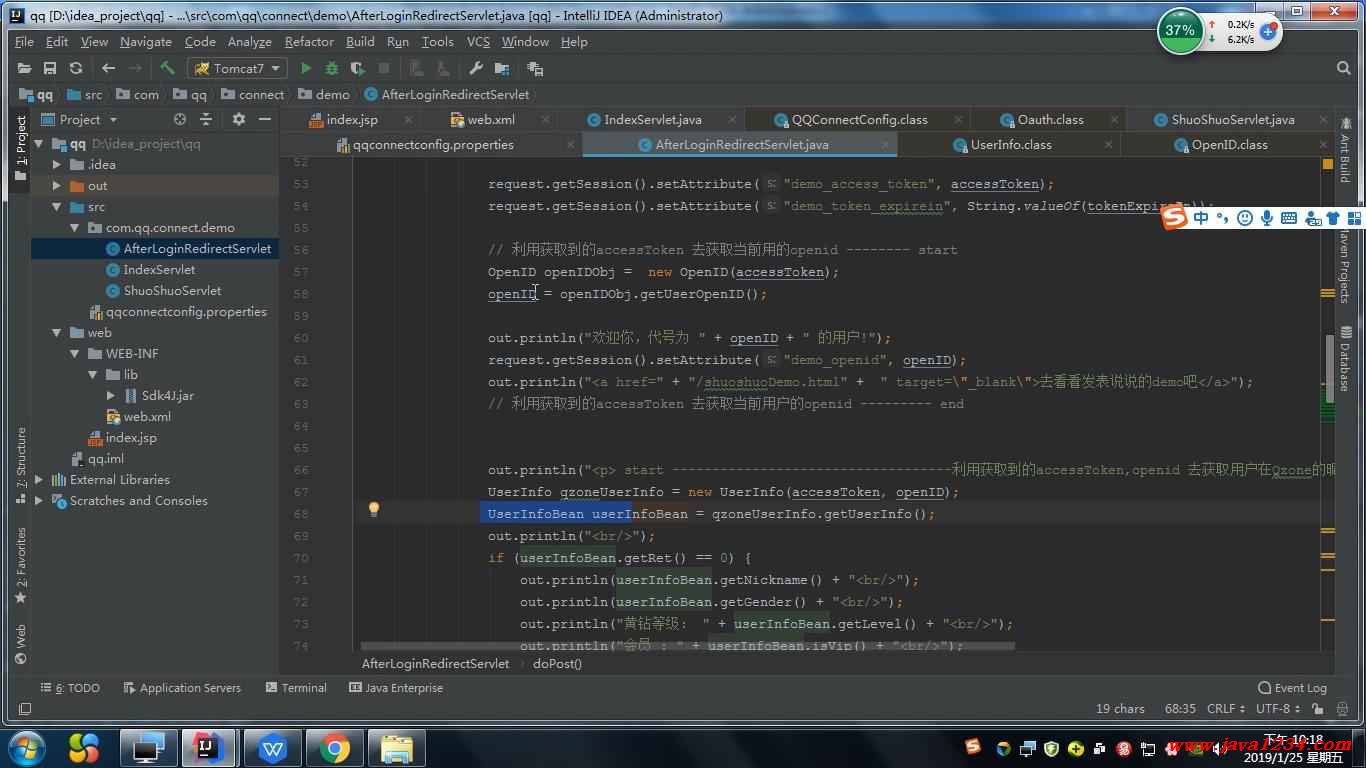Run with coverage shield icon
This screenshot has width=1366, height=768.
[358, 68]
